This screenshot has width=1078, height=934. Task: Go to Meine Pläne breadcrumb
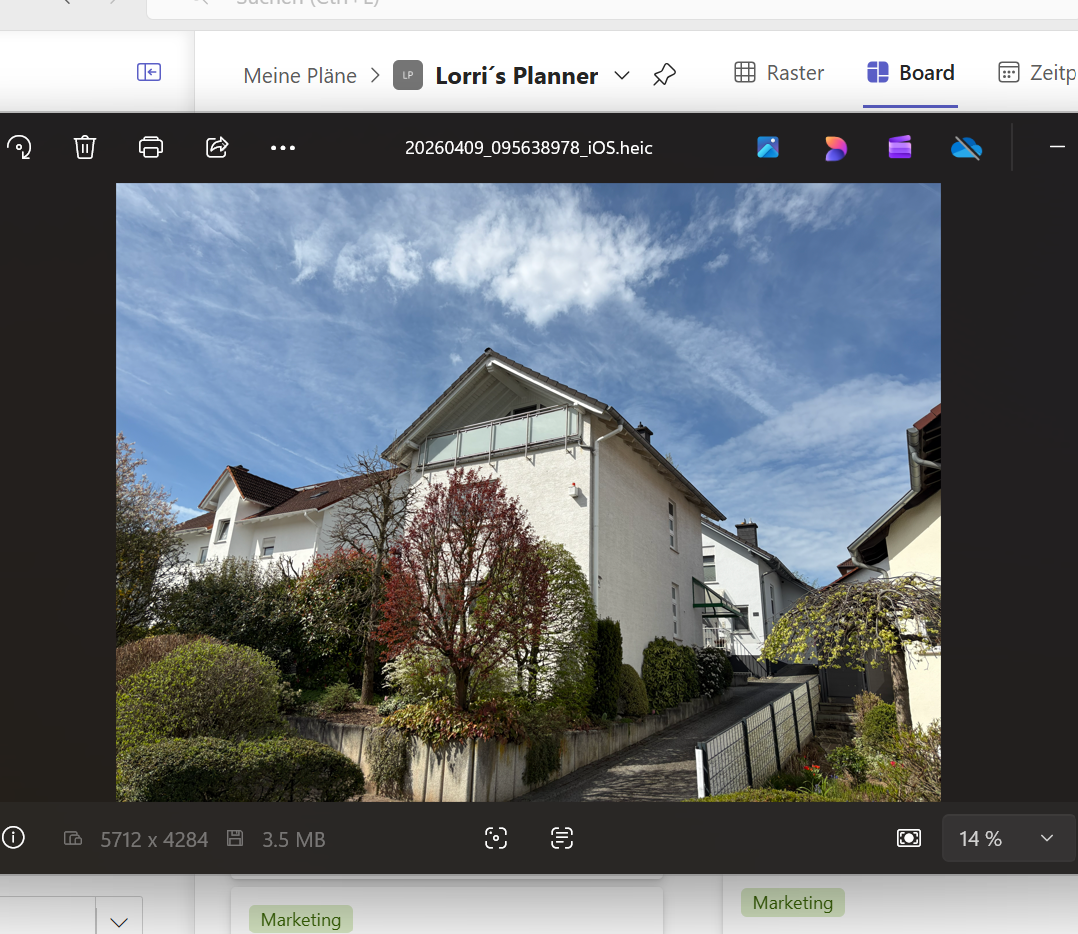(300, 76)
